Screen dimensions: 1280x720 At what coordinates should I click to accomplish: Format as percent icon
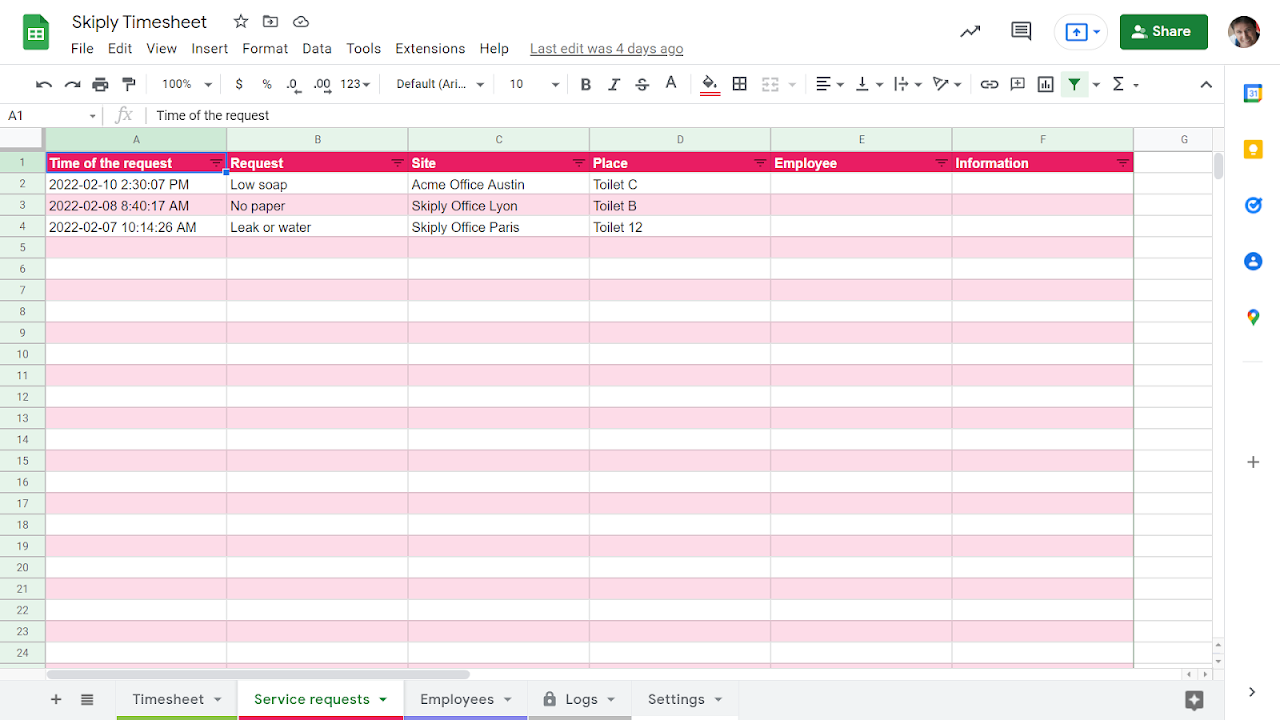pyautogui.click(x=267, y=84)
